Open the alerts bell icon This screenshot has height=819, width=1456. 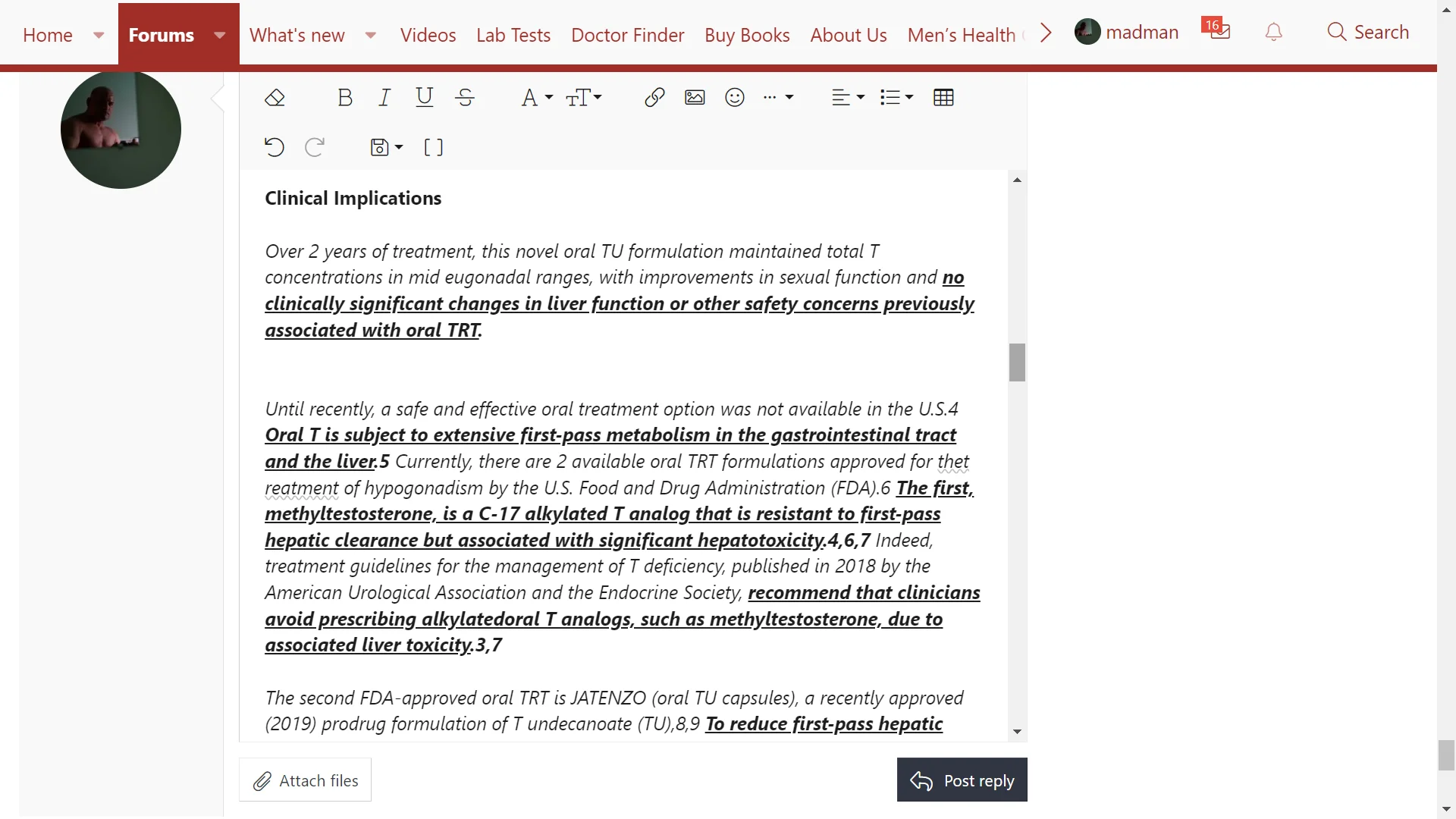pos(1274,32)
